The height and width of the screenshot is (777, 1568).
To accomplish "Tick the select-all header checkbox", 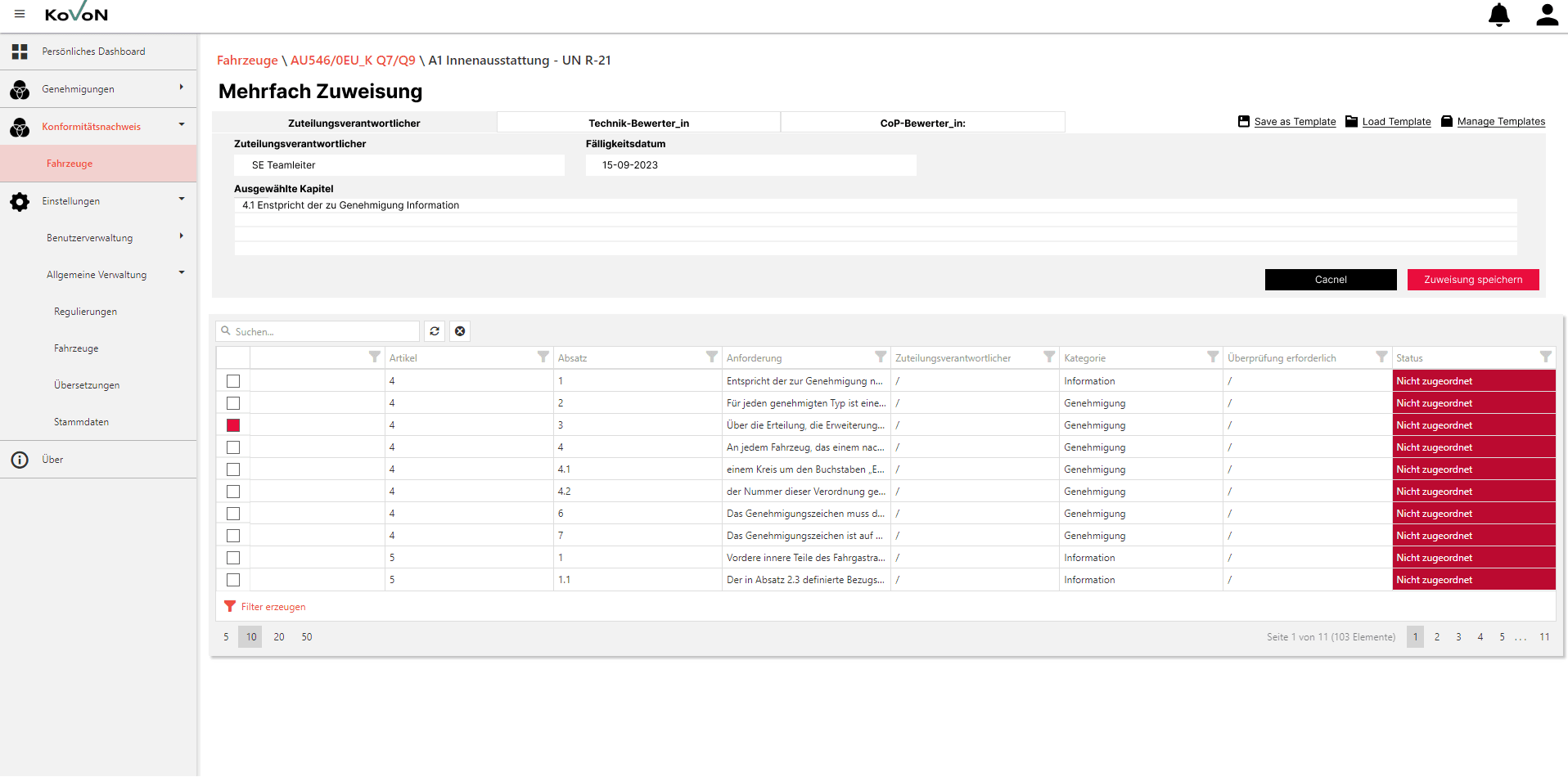I will click(x=233, y=357).
